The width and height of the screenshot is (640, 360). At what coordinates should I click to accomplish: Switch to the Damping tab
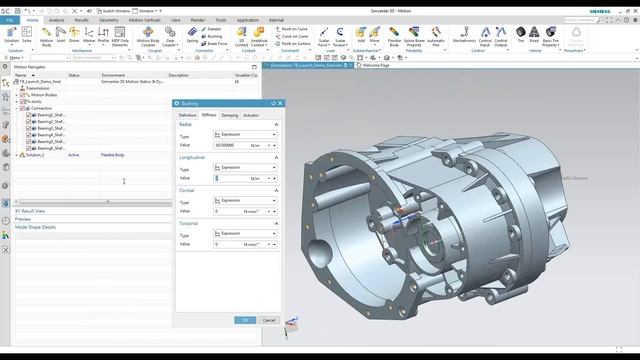229,116
